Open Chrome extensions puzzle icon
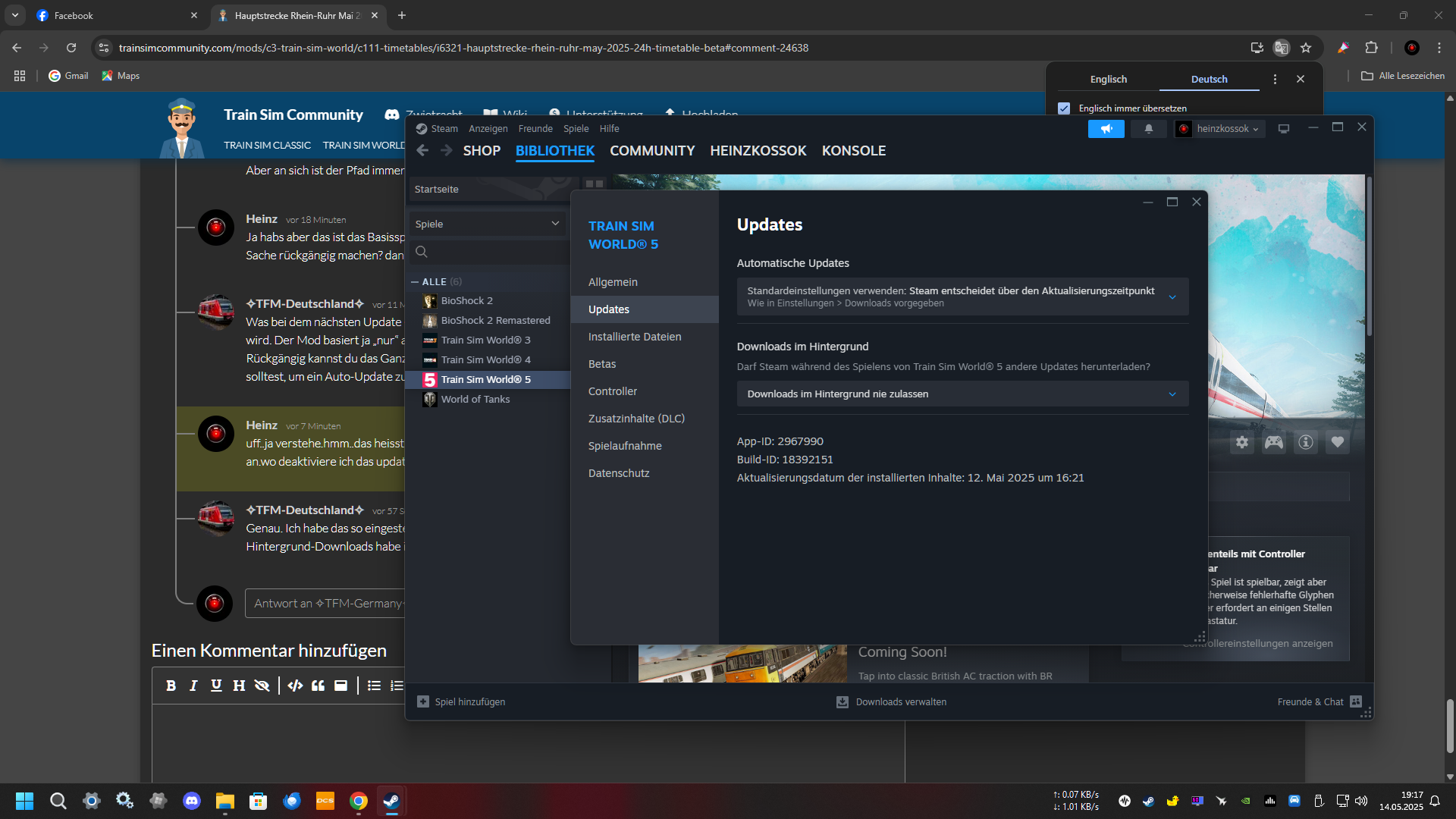 tap(1371, 48)
